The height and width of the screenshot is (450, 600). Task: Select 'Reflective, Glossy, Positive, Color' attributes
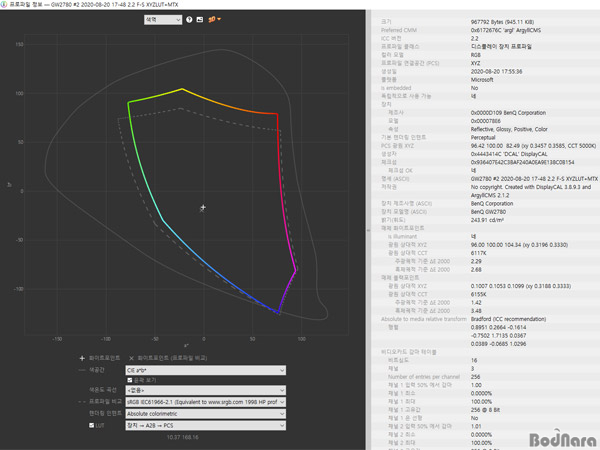click(x=509, y=129)
